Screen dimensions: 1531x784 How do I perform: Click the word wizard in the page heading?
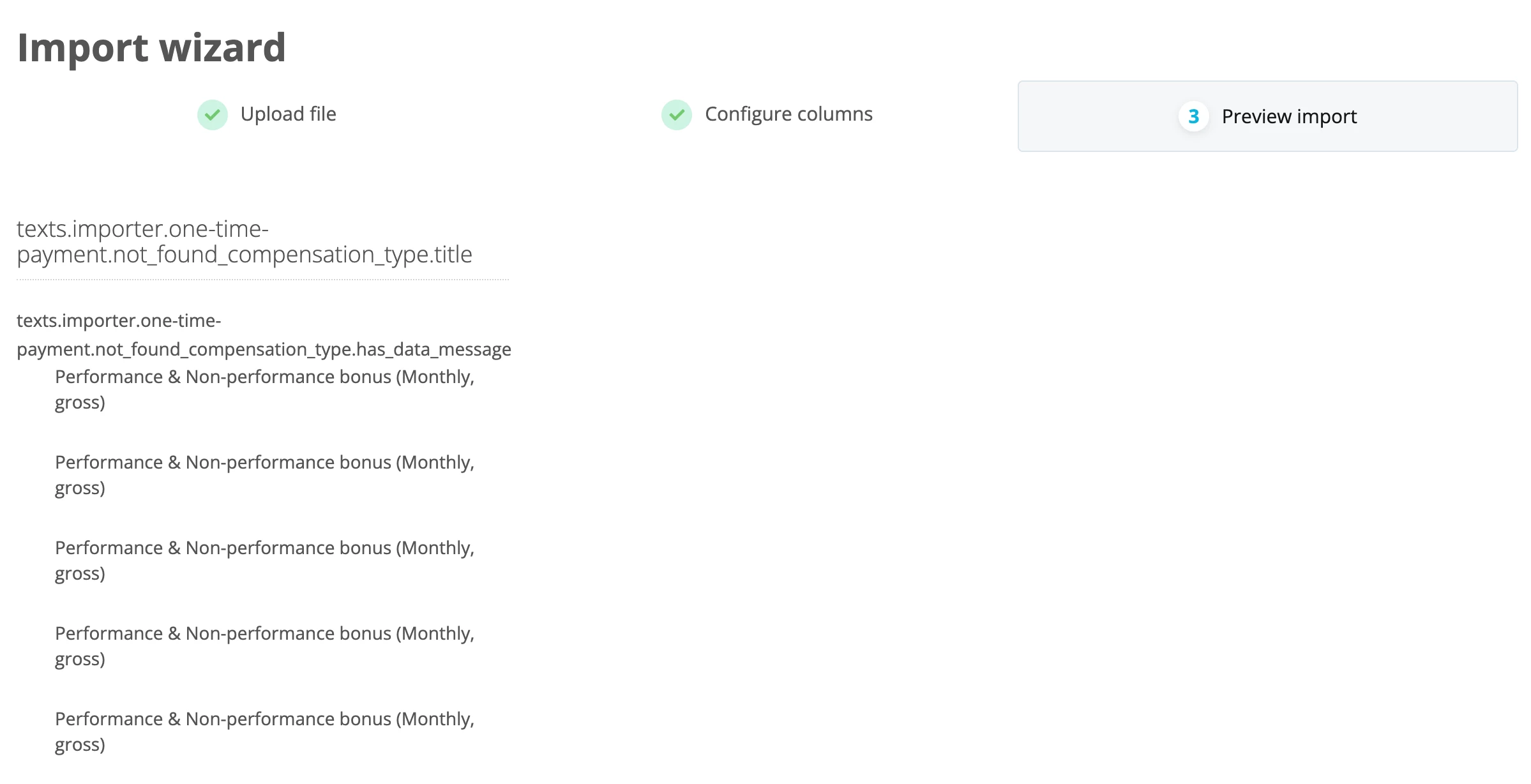point(222,48)
